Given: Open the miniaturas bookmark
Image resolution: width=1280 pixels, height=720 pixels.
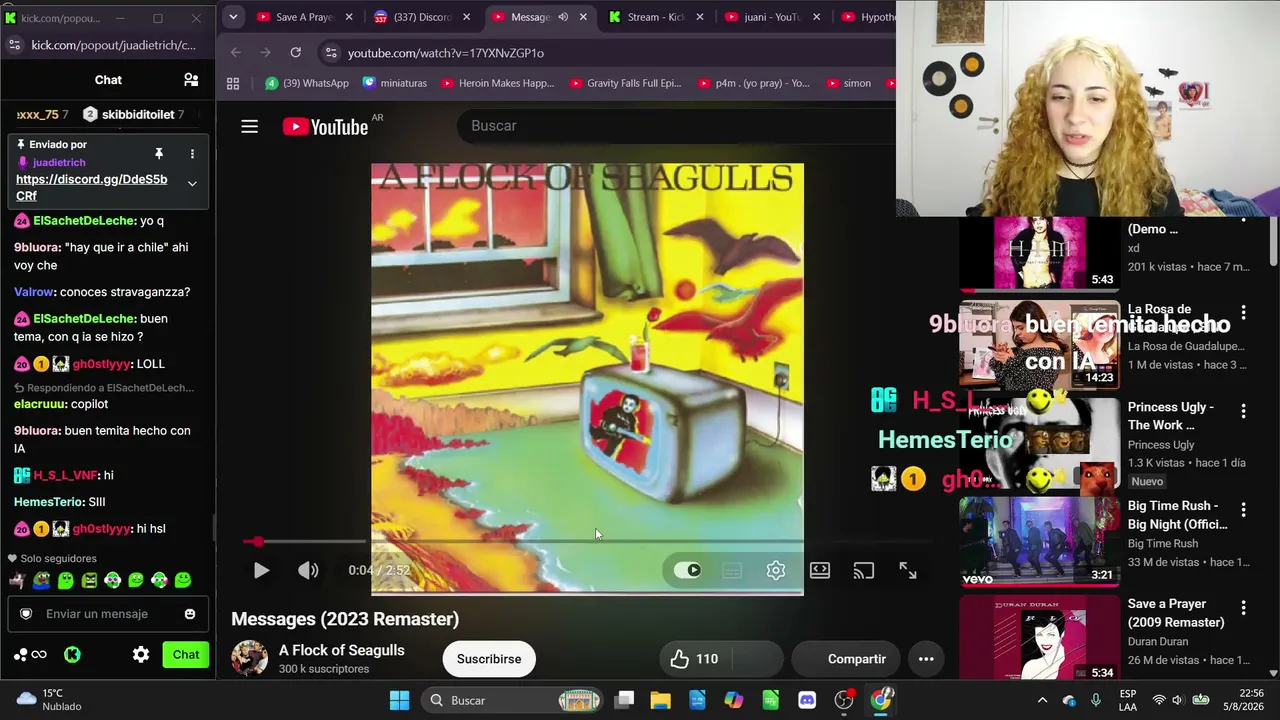Looking at the screenshot, I should point(394,83).
